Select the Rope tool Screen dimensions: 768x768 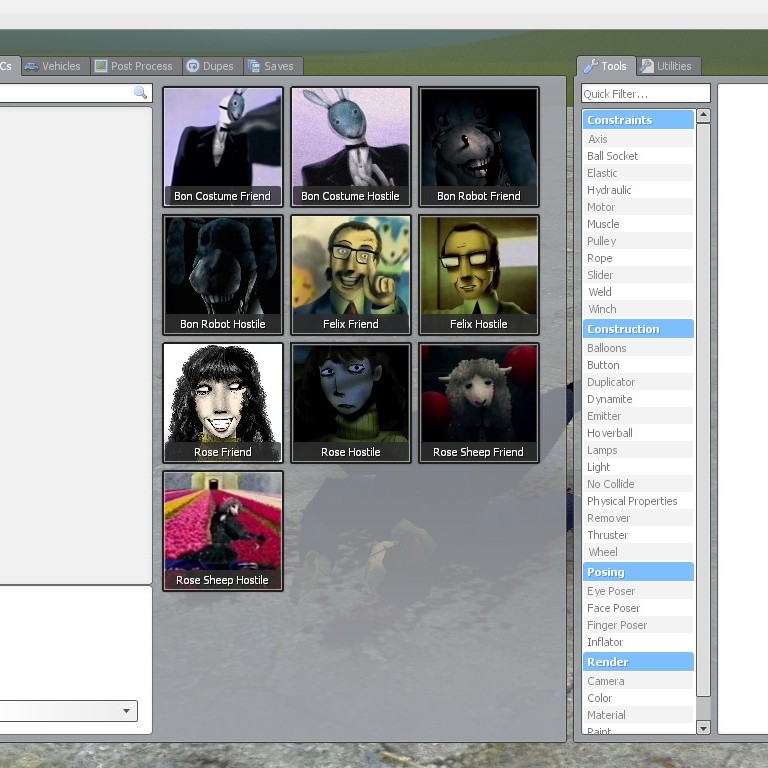click(x=638, y=258)
